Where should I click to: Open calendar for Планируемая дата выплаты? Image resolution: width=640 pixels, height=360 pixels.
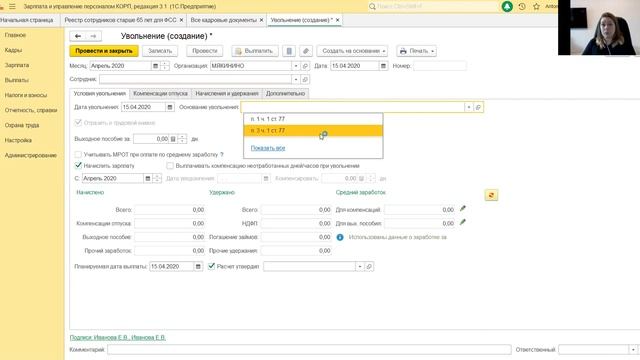198,267
